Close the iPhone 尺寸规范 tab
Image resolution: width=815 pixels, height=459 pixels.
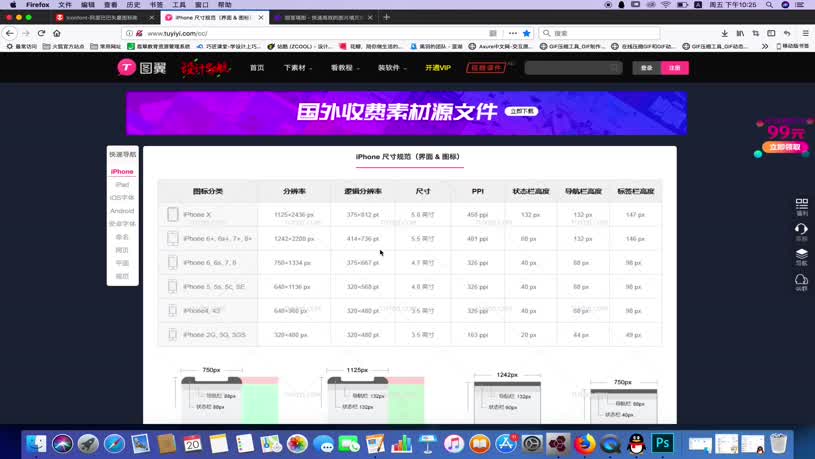[x=260, y=17]
